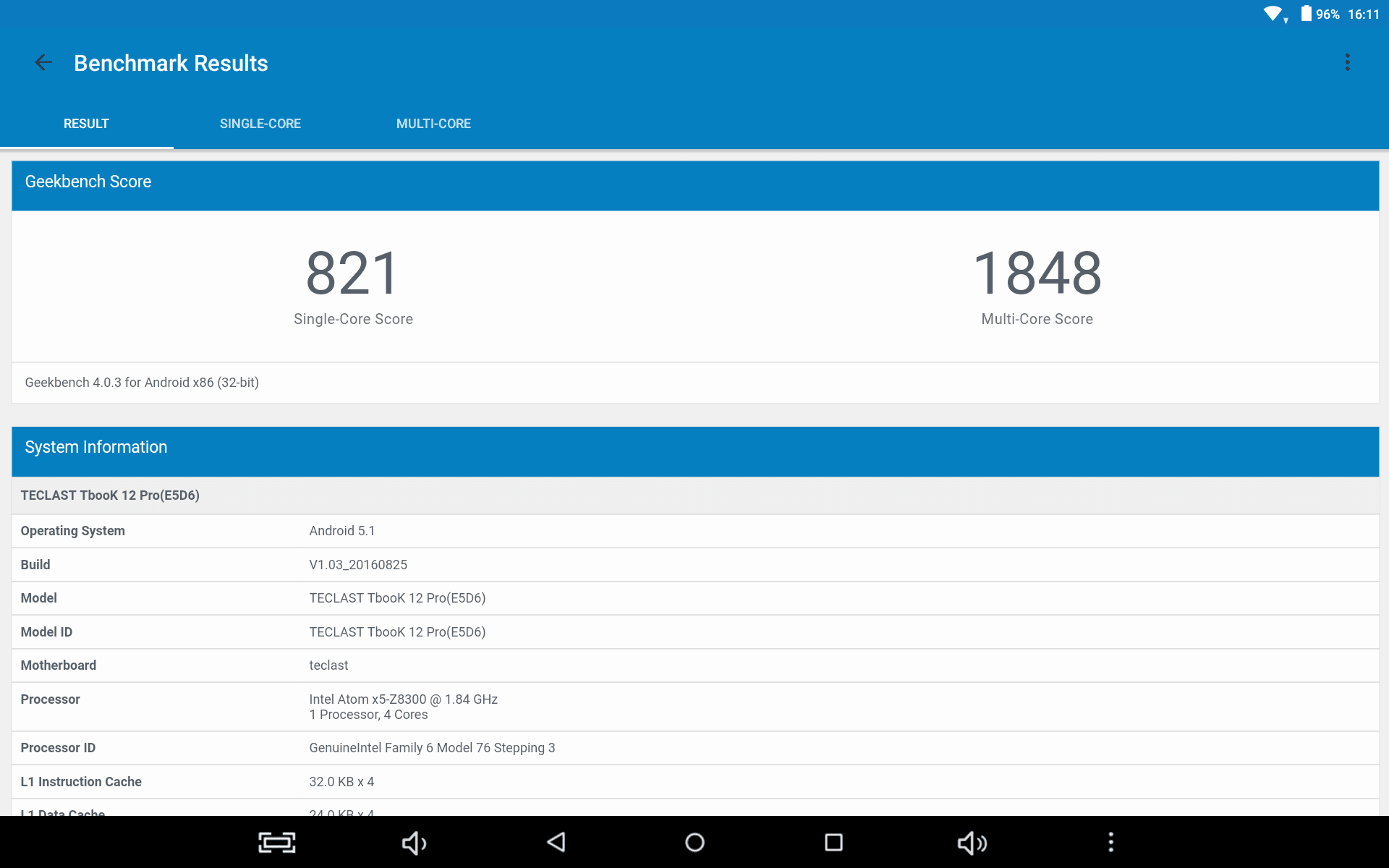
Task: Tap the Motherboard label
Action: pos(58,665)
